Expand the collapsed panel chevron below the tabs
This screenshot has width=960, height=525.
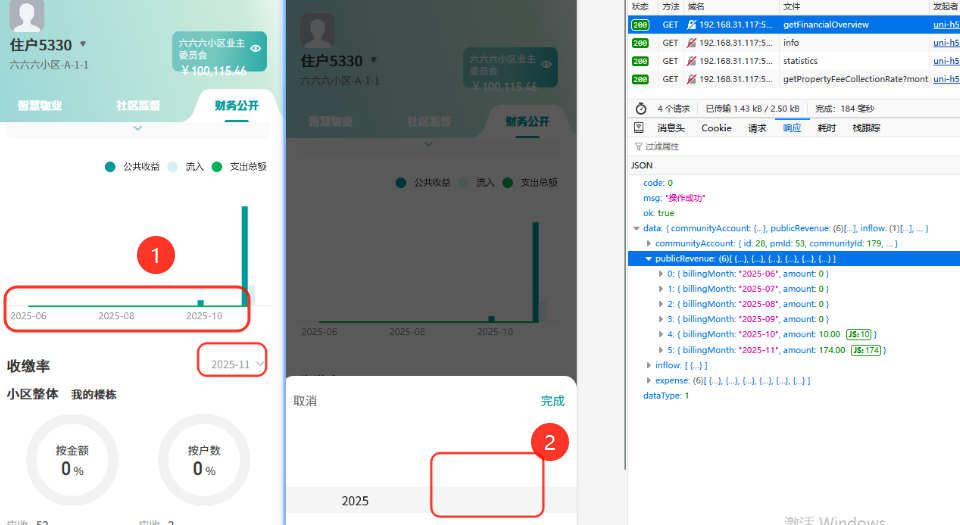point(138,128)
